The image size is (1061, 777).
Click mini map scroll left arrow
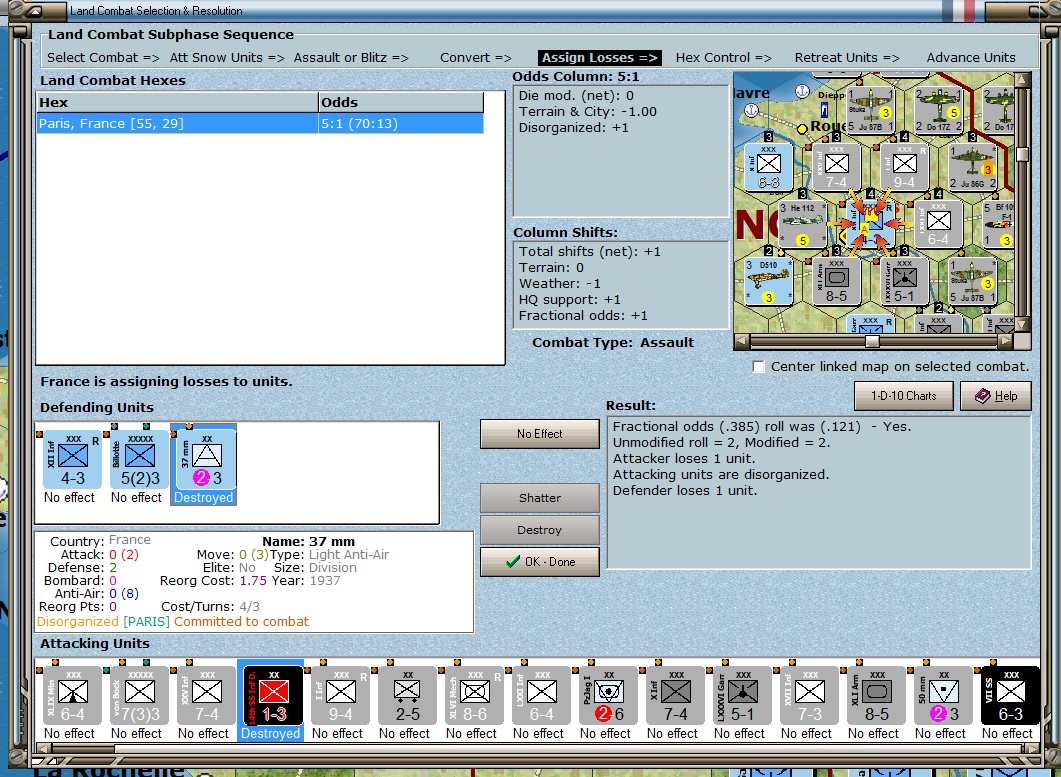point(742,341)
